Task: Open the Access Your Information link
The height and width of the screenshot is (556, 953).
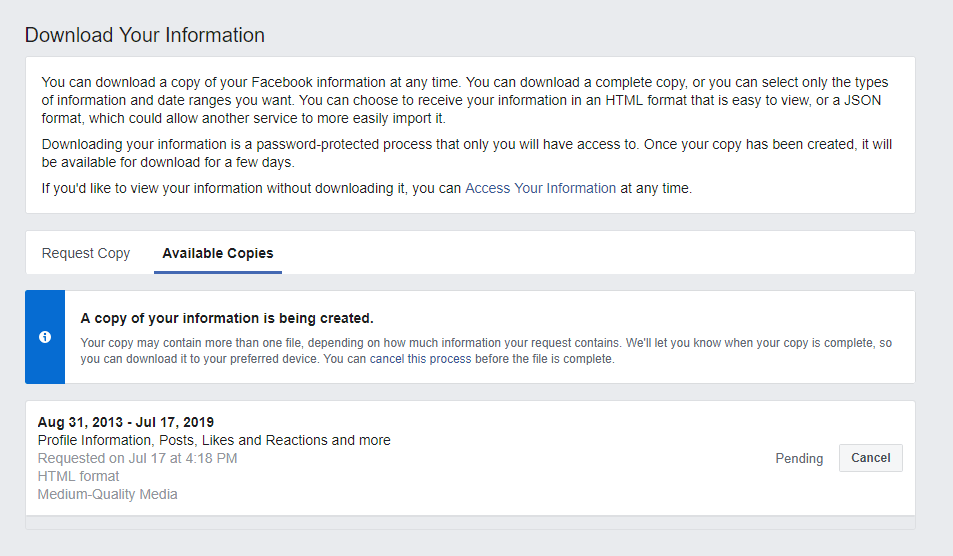Action: pos(540,188)
